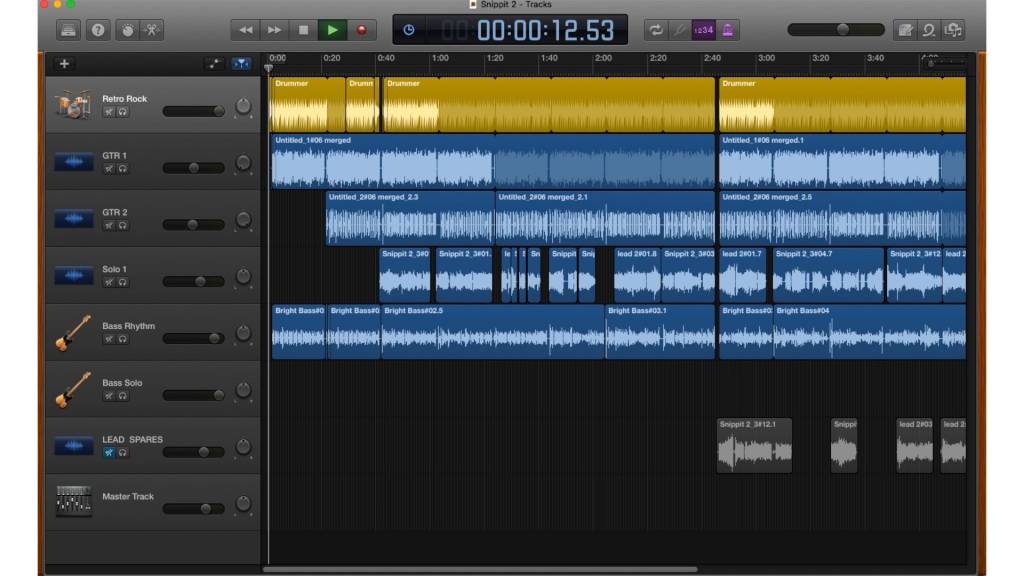Solo the GTR 1 track with headphones

click(x=122, y=168)
